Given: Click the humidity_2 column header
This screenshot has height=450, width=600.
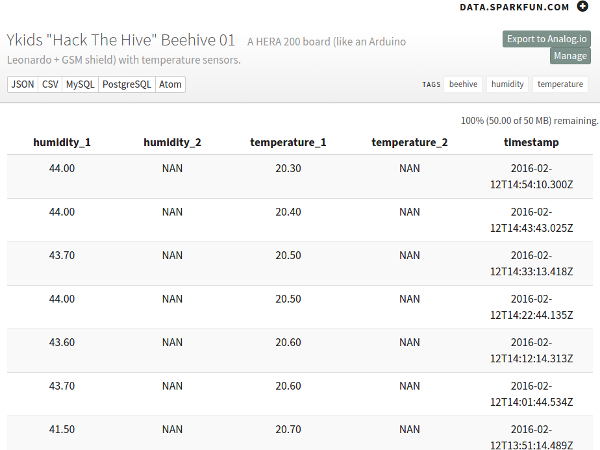Looking at the screenshot, I should 172,142.
